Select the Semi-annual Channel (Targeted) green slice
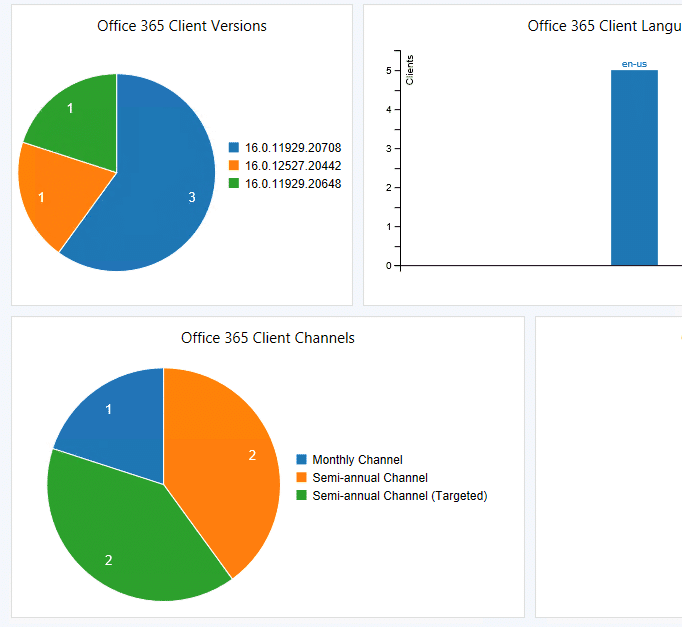This screenshot has height=627, width=682. pos(120,540)
